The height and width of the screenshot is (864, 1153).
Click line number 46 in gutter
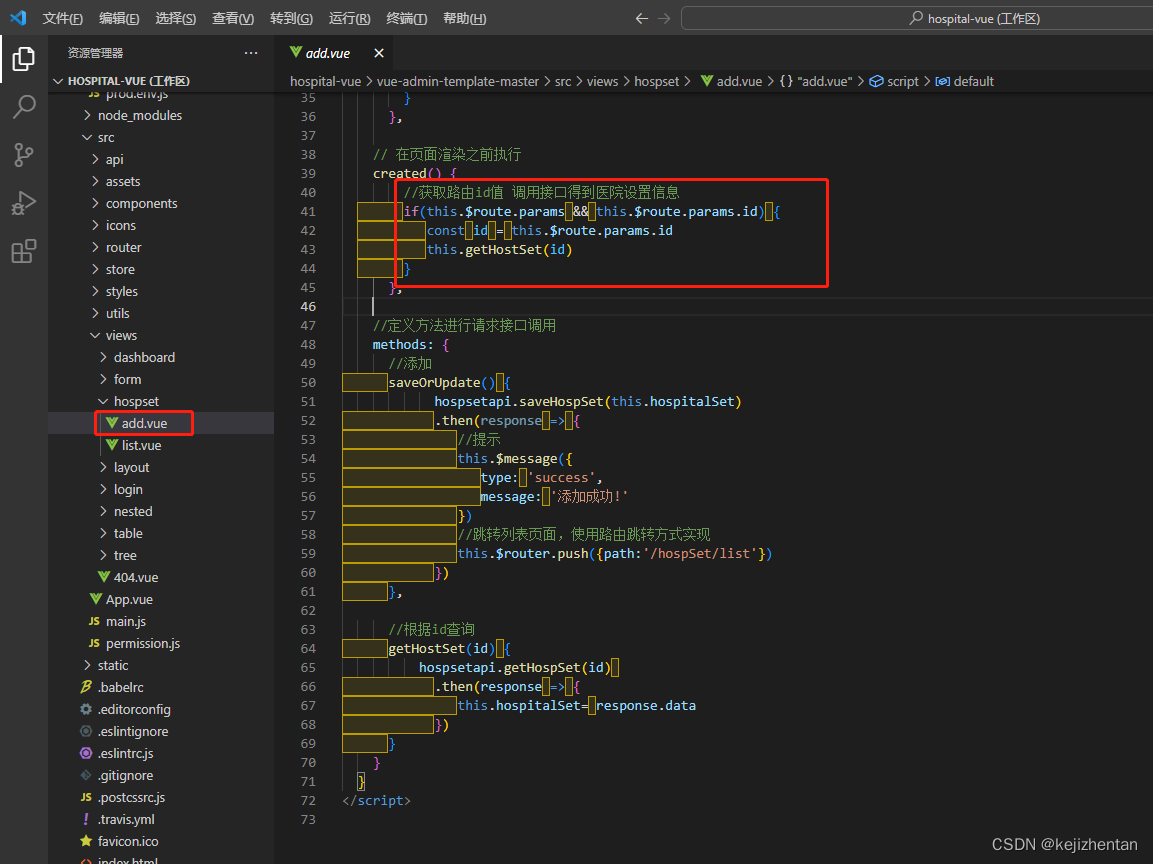point(308,307)
